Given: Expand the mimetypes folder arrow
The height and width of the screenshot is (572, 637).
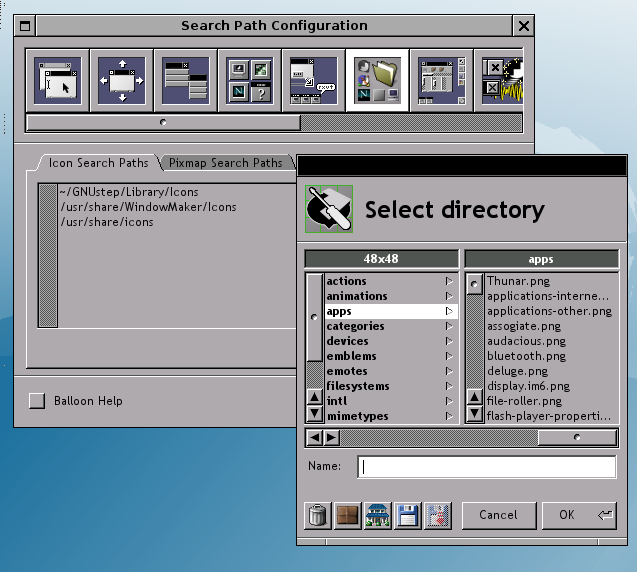Looking at the screenshot, I should [449, 416].
